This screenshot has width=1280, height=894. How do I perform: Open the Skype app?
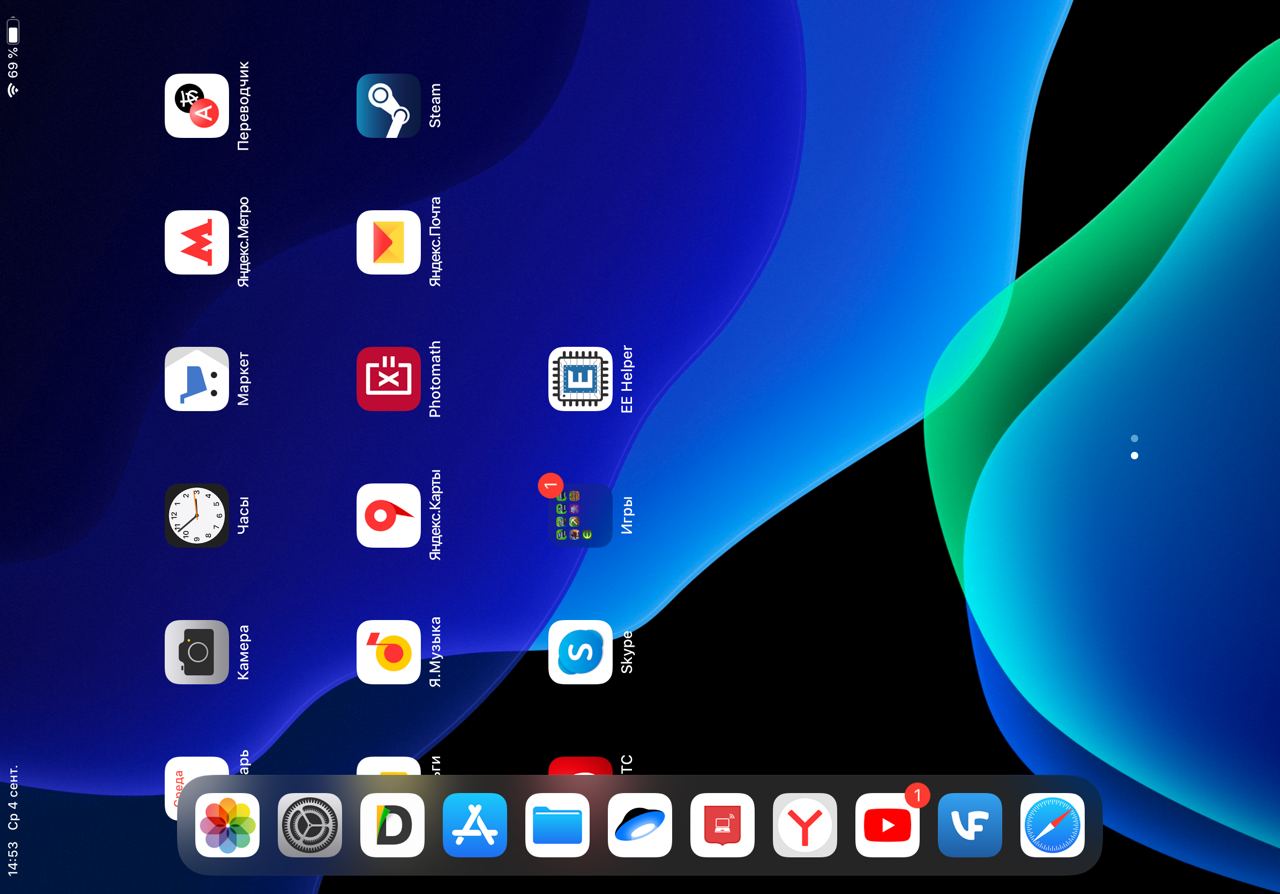[x=581, y=652]
